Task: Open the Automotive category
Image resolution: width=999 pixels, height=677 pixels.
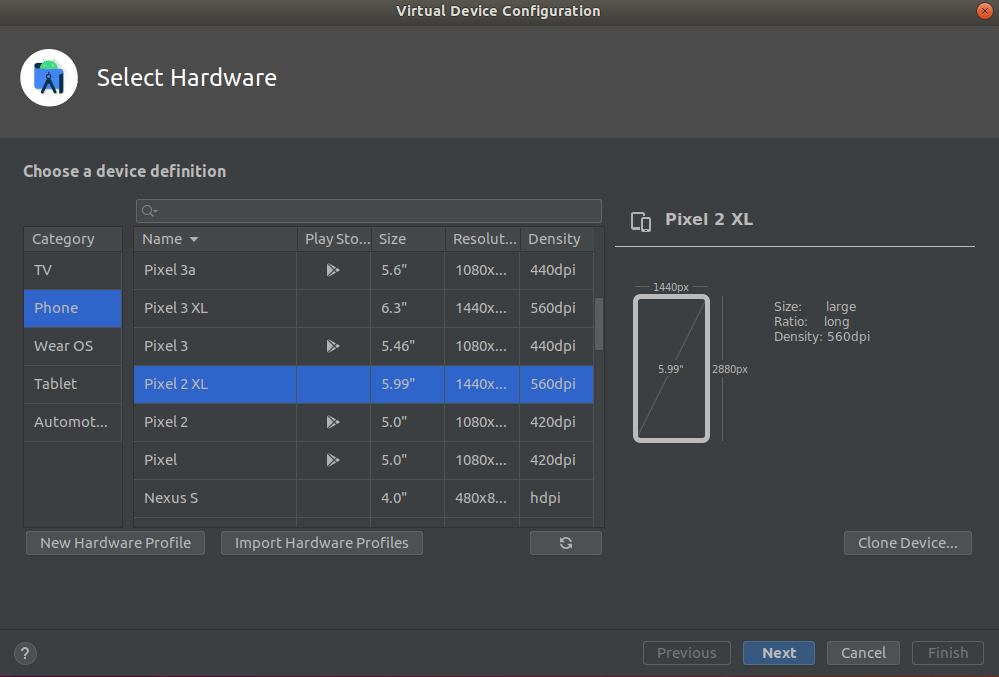Action: (x=73, y=422)
